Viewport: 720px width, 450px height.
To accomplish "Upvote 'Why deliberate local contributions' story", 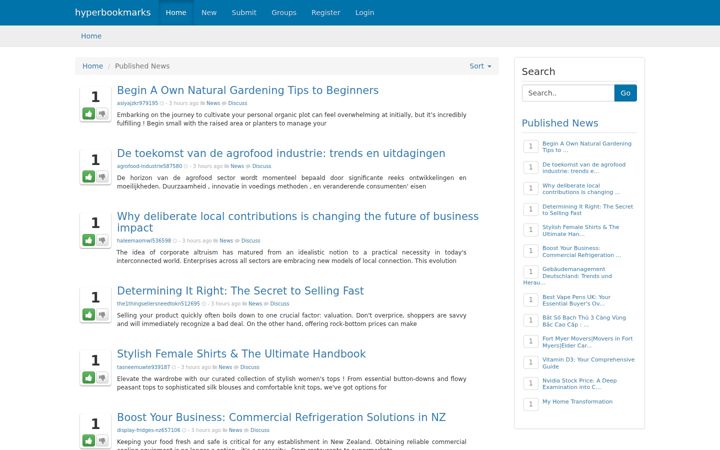I will 89,240.
